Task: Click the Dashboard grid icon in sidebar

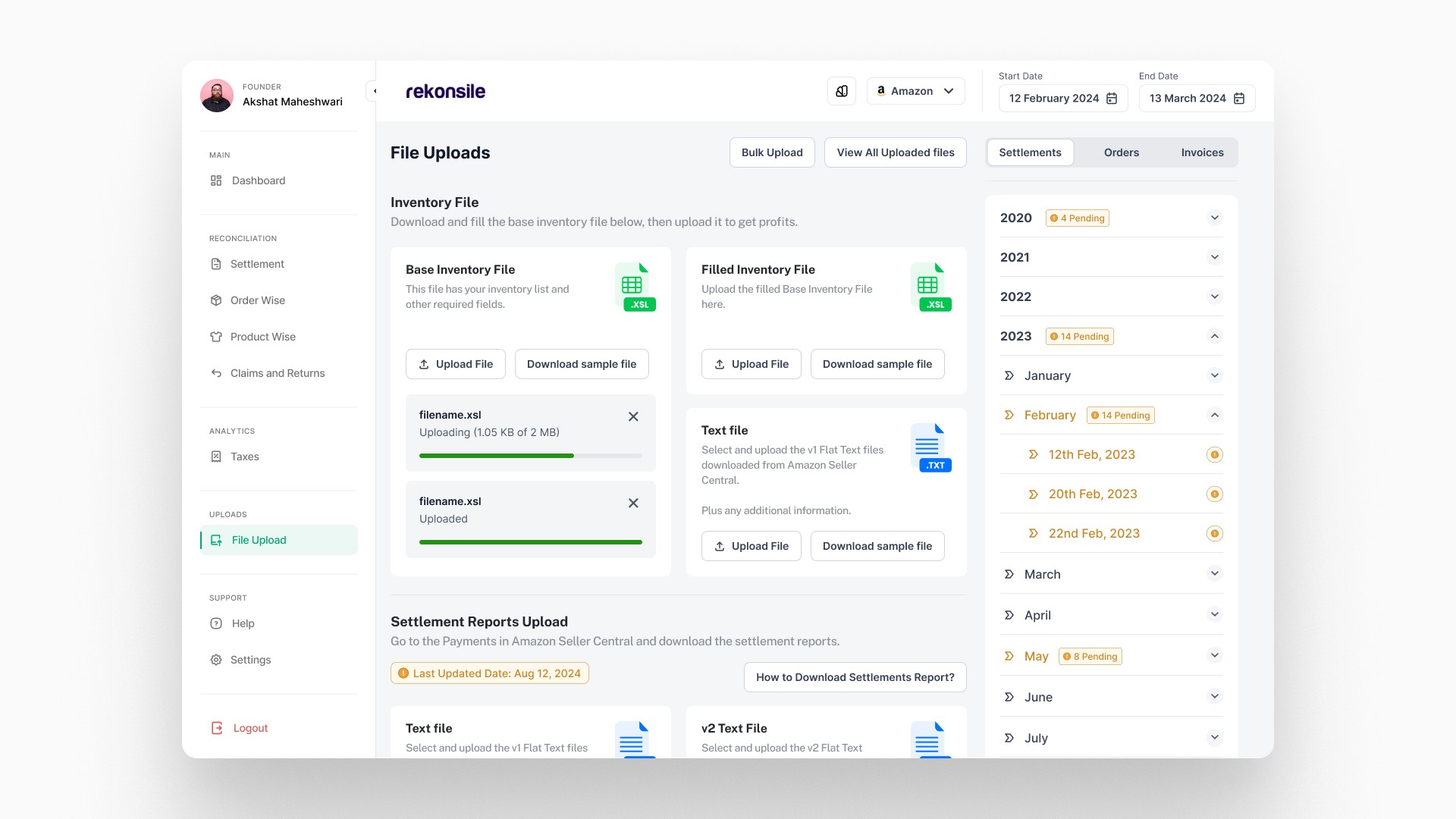Action: [x=216, y=180]
